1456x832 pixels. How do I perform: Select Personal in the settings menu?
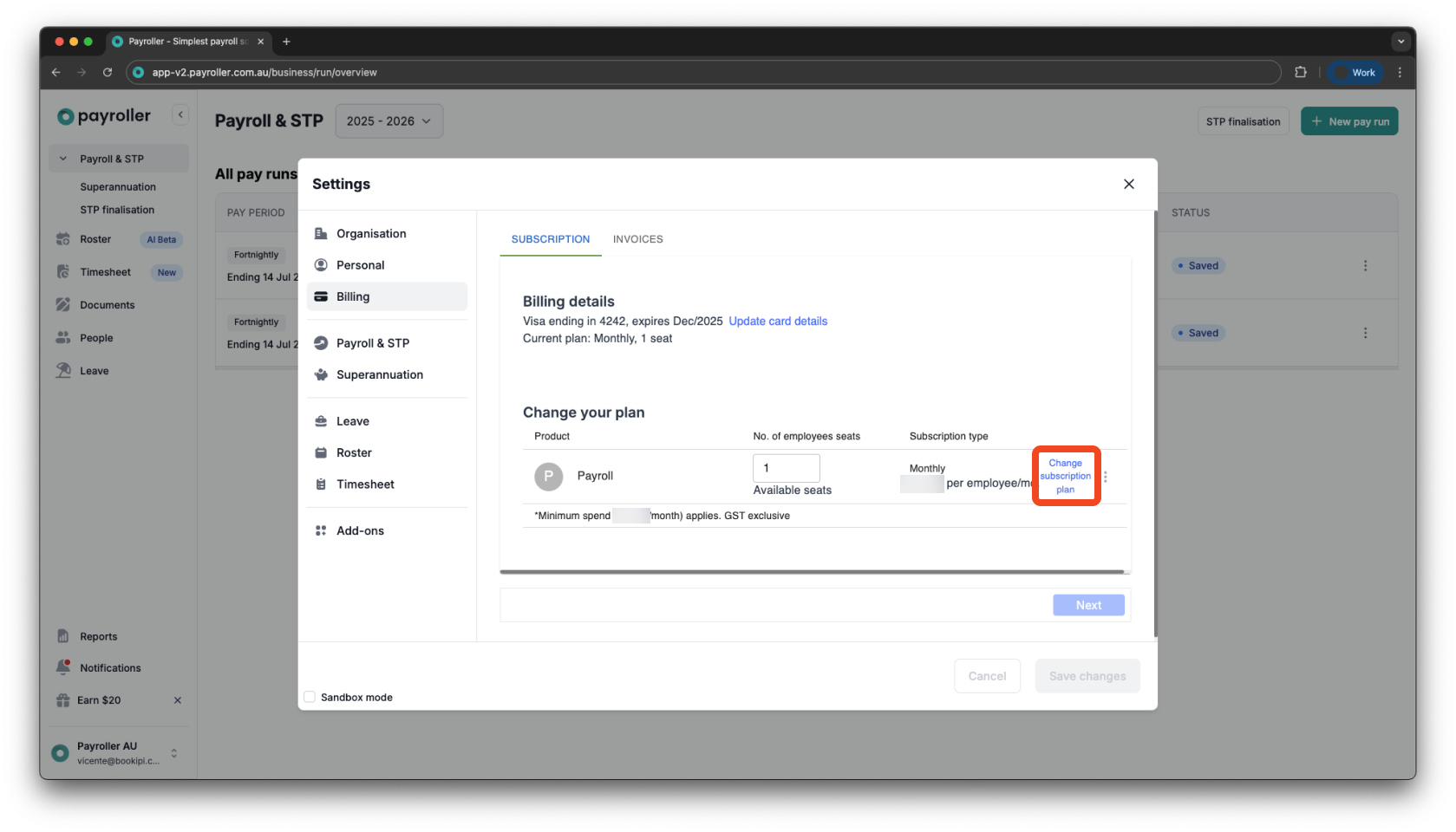pos(360,264)
